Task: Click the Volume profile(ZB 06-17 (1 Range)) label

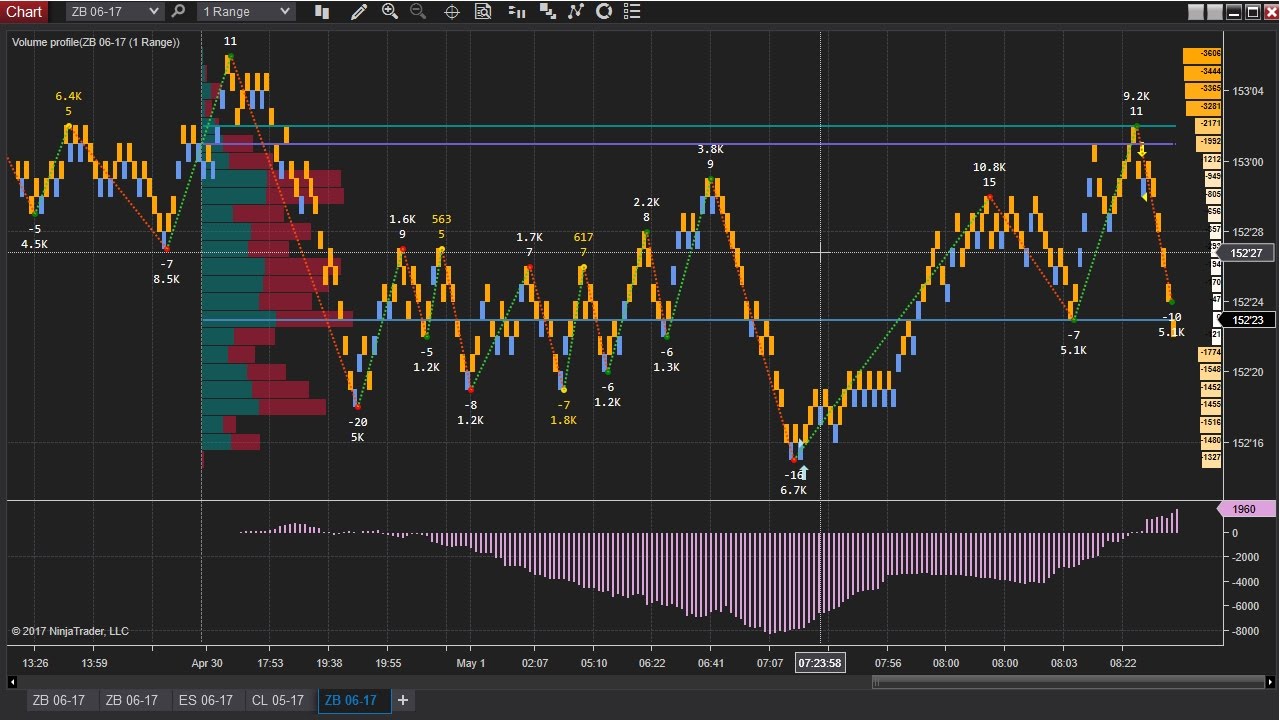Action: tap(96, 42)
